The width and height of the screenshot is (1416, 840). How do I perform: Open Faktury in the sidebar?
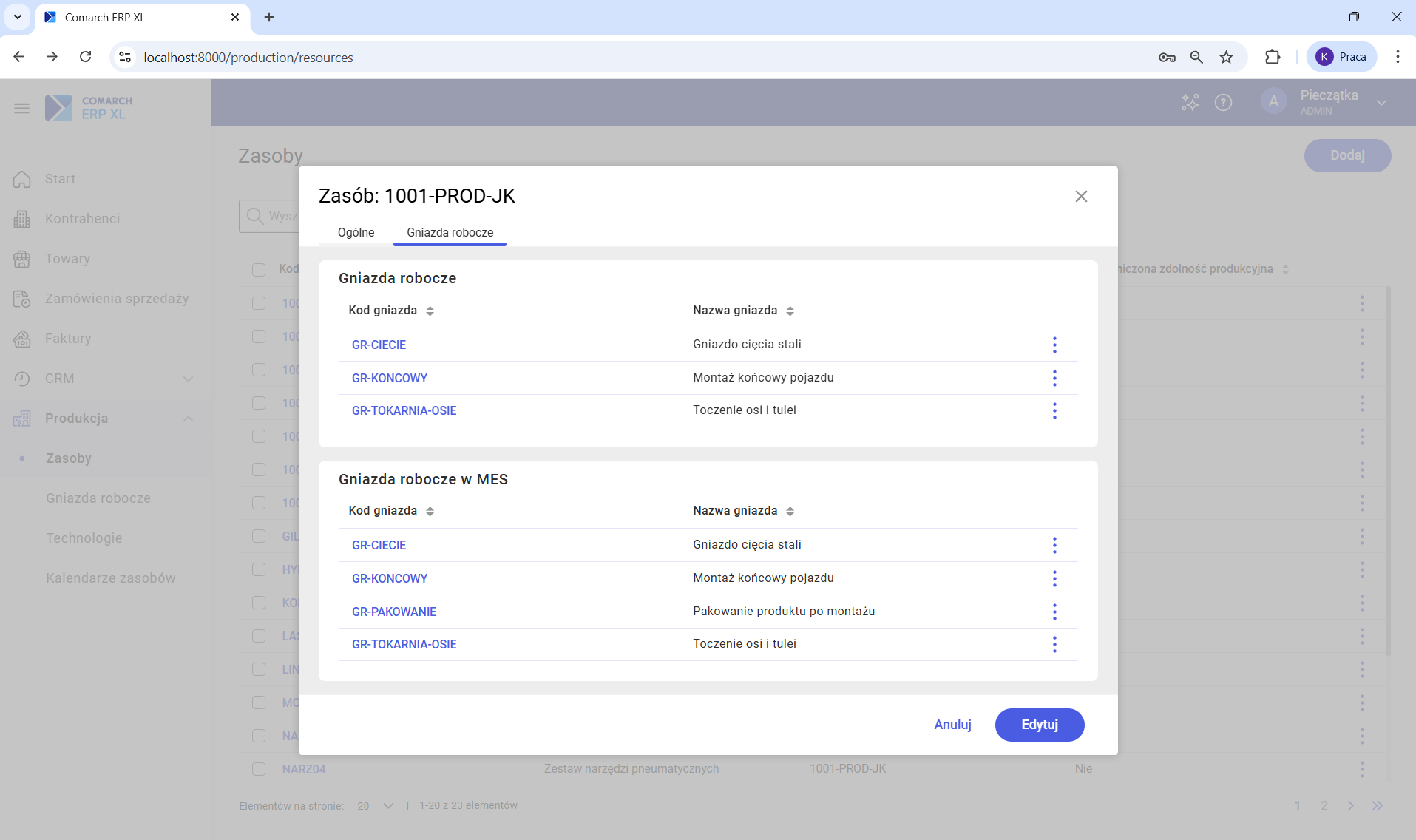point(68,339)
